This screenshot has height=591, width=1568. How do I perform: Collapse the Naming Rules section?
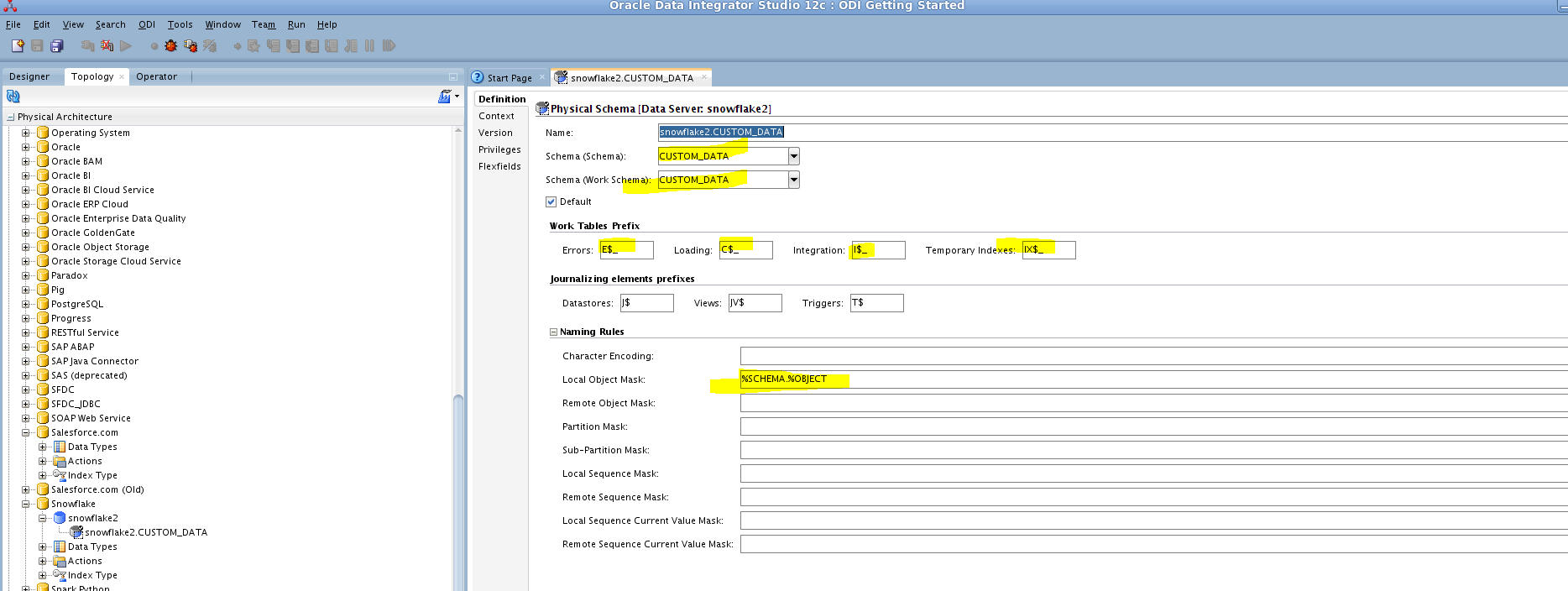coord(553,332)
